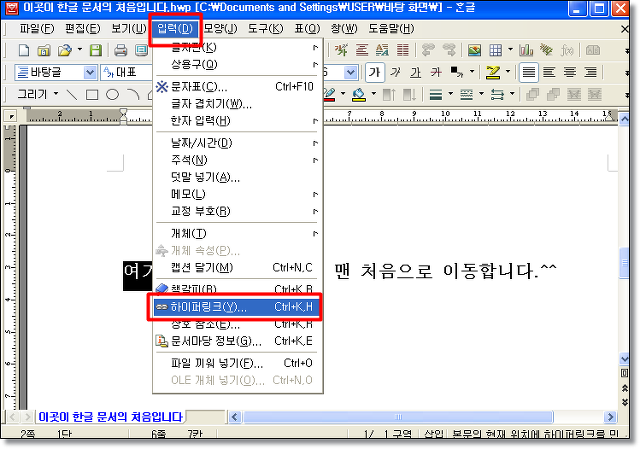640x449 pixels.
Task: Choose 캡션 달기(M) menu entry
Action: coord(236,268)
